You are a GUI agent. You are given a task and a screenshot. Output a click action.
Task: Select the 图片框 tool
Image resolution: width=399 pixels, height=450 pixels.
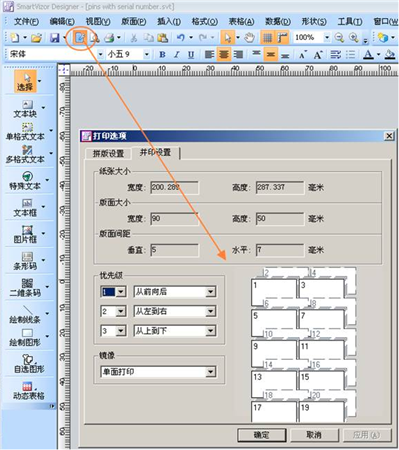[x=25, y=235]
